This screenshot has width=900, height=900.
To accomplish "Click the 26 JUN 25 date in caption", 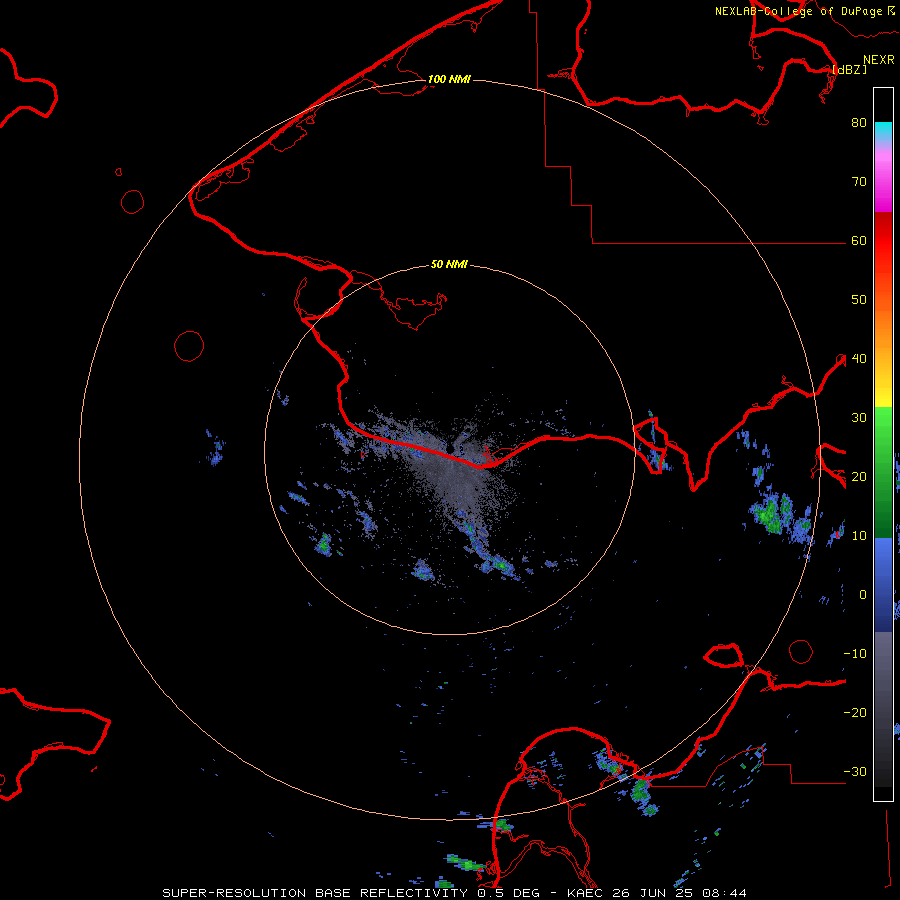I will [x=654, y=893].
